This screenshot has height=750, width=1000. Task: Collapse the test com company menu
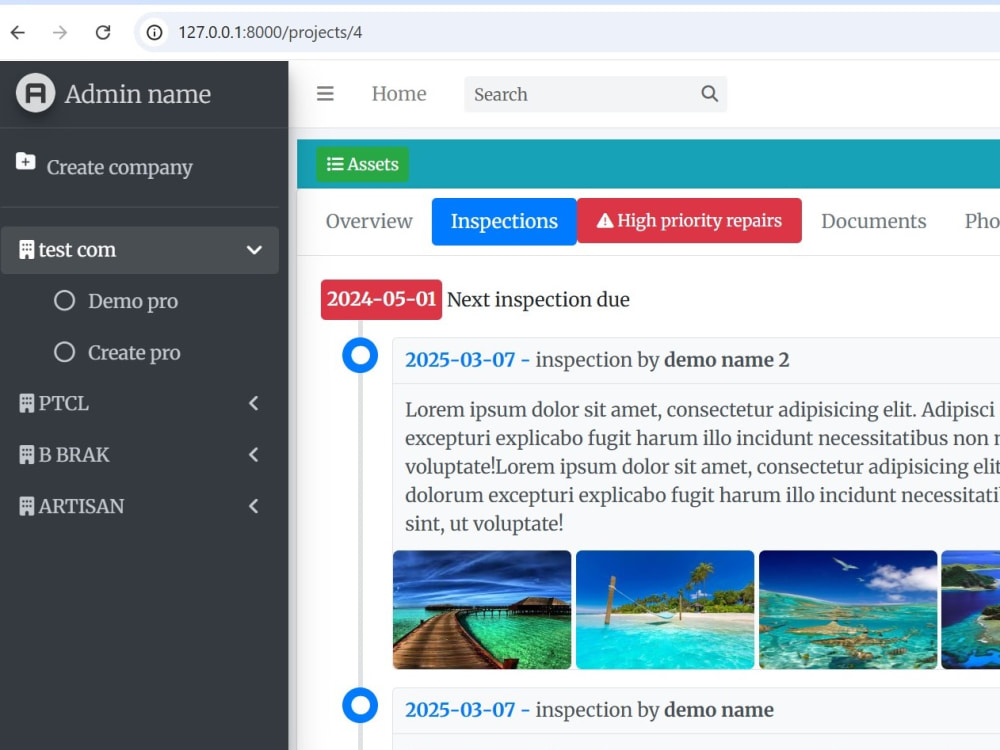point(140,250)
